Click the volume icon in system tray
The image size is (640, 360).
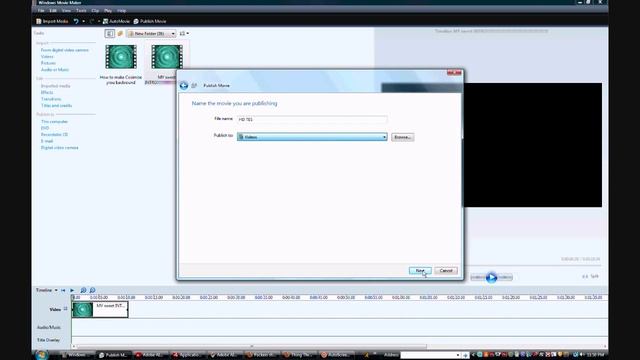point(582,355)
